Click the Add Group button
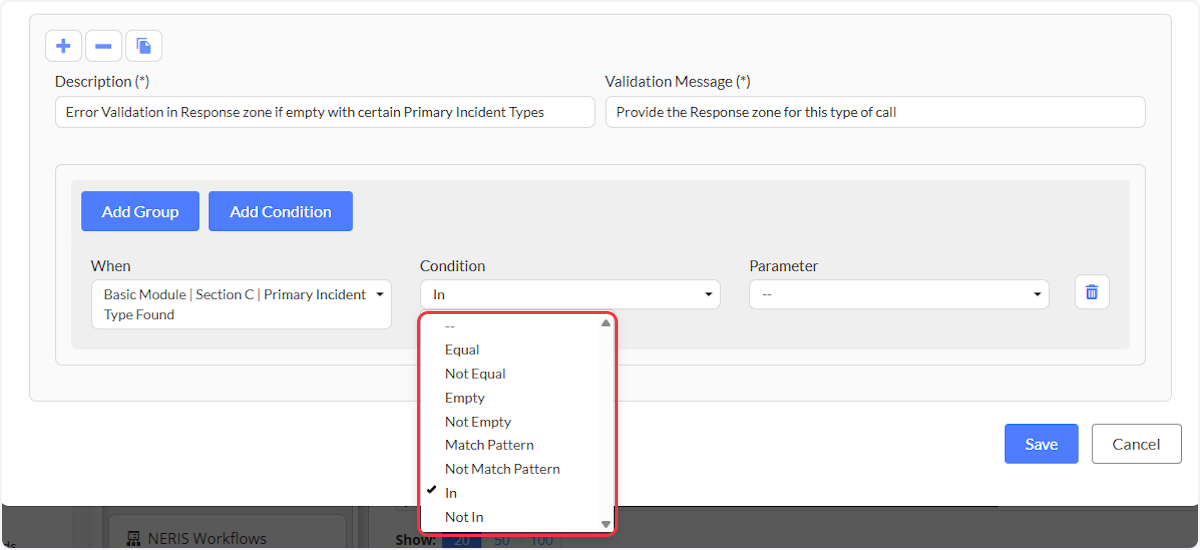The height and width of the screenshot is (550, 1200). pos(140,211)
